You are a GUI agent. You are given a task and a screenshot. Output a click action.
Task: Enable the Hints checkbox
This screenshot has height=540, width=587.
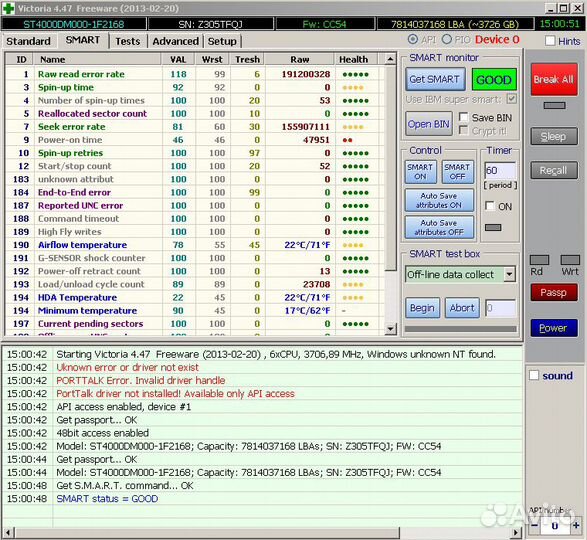(x=550, y=41)
